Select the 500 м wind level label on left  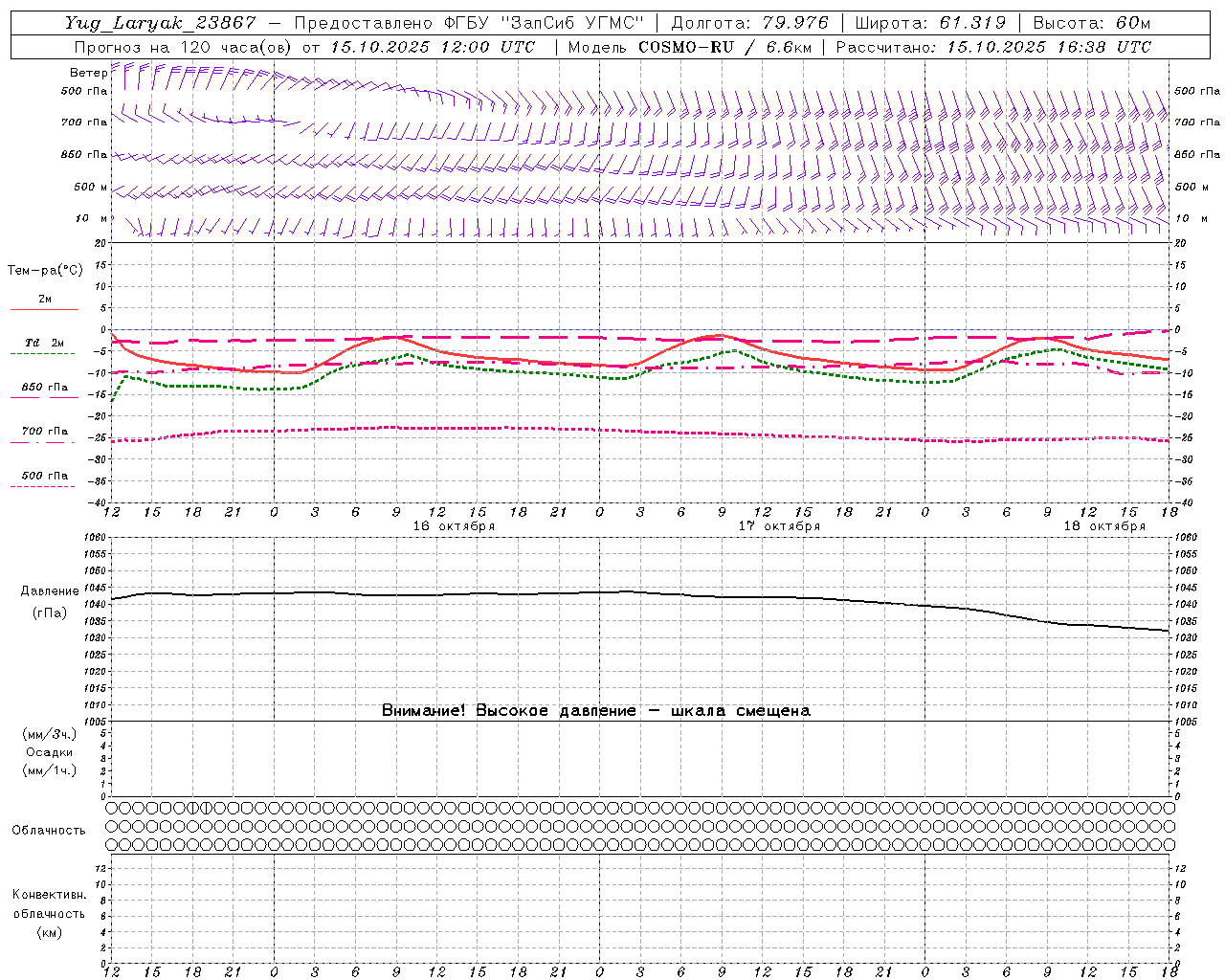coord(91,187)
